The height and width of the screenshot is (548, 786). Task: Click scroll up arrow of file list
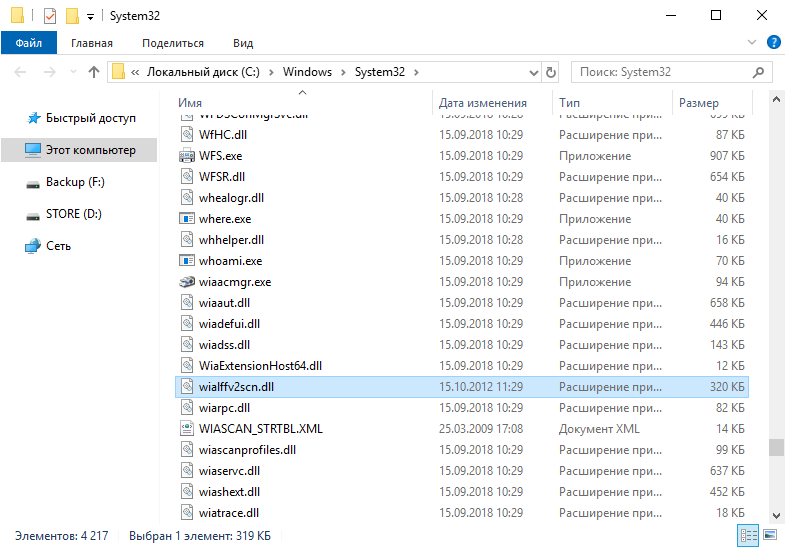[776, 99]
